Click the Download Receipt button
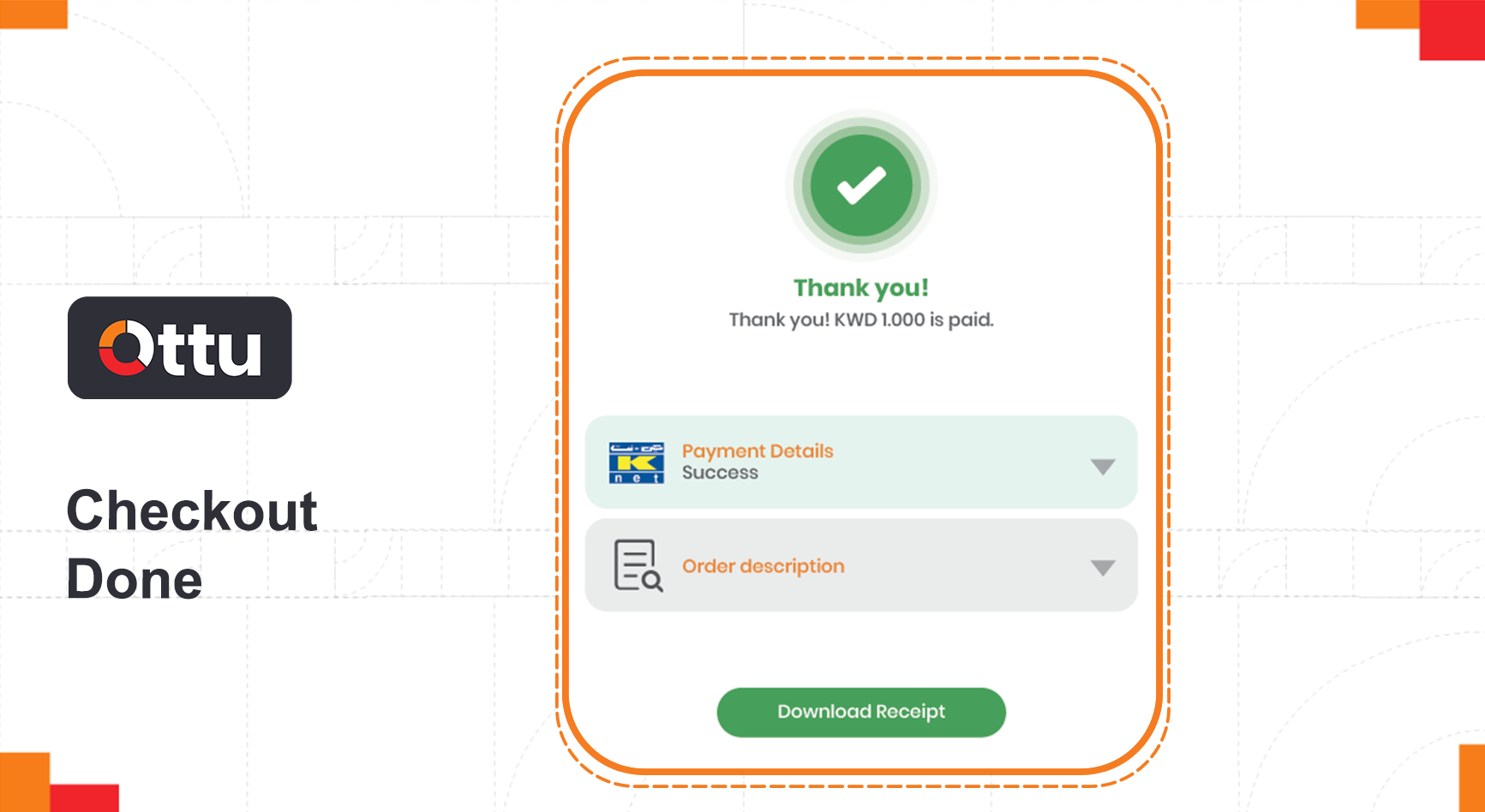The width and height of the screenshot is (1485, 812). (861, 712)
